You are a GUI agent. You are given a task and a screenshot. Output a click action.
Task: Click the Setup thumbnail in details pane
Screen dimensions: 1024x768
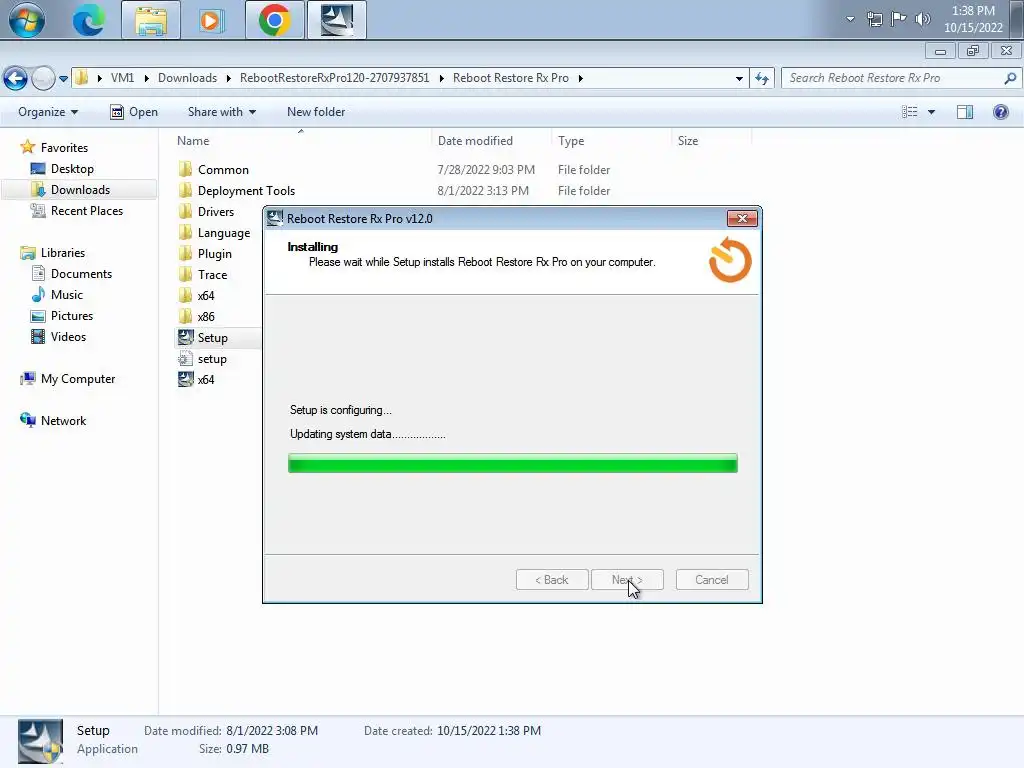(x=40, y=741)
